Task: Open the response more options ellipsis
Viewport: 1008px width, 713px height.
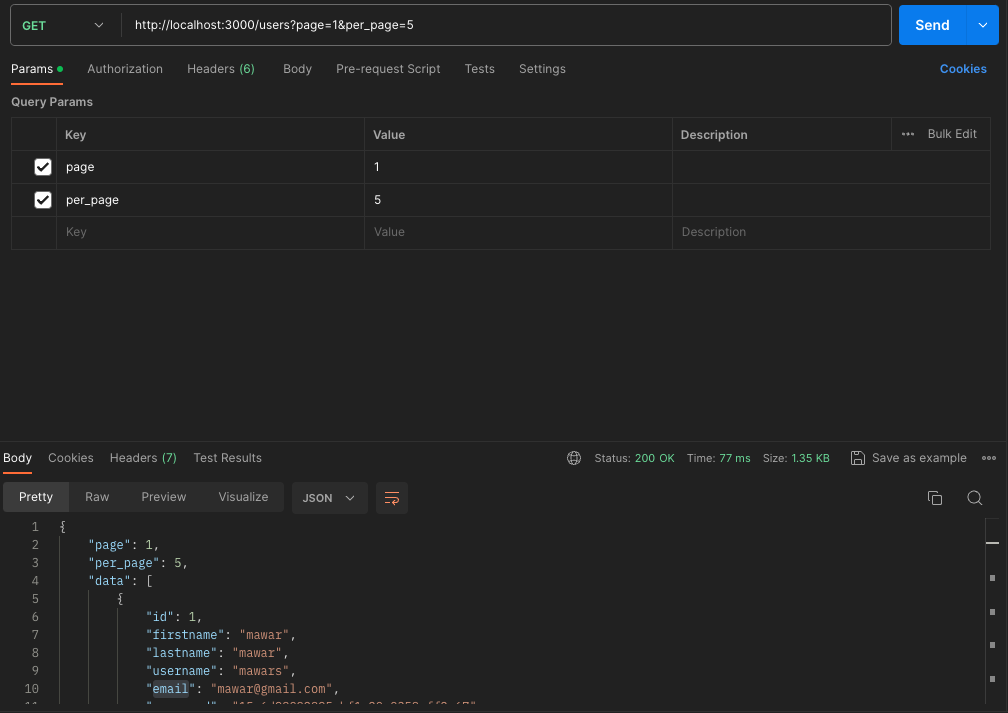Action: [x=989, y=458]
